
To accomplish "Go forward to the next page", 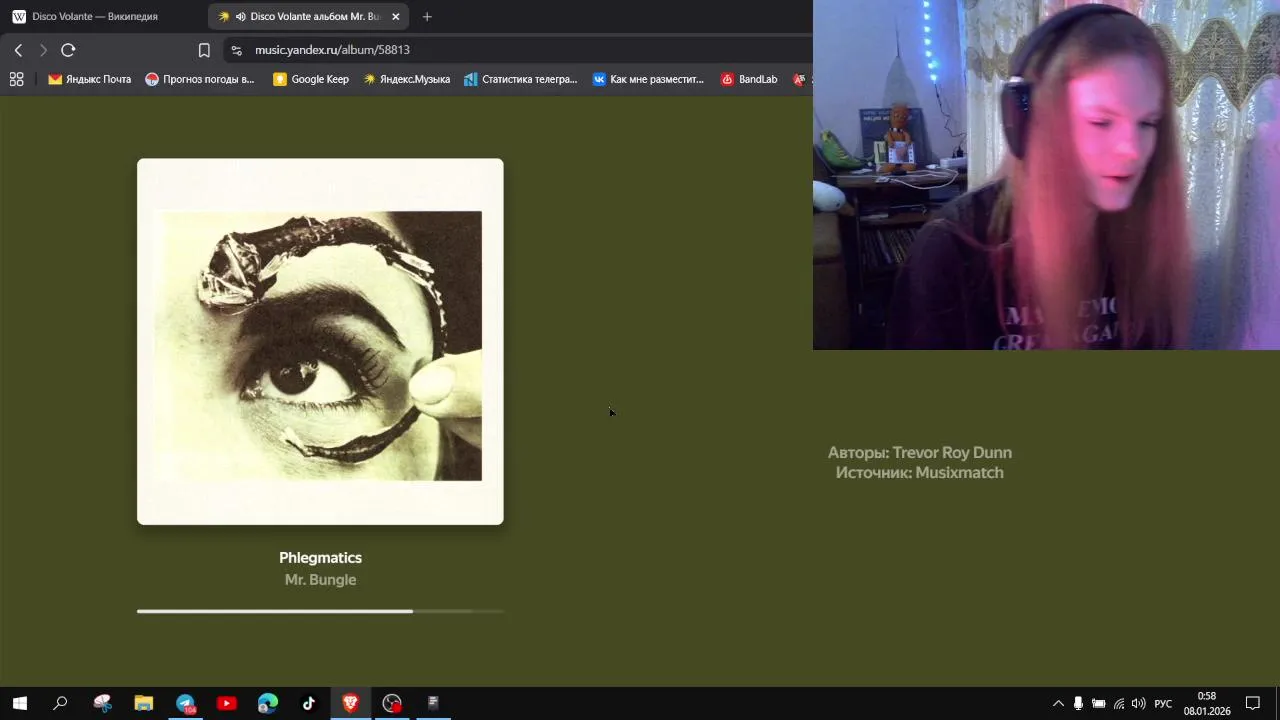I will (43, 50).
